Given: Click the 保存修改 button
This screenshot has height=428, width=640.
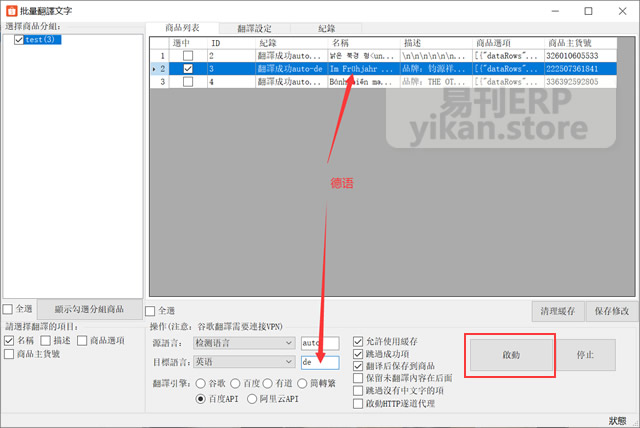Looking at the screenshot, I should click(x=609, y=311).
